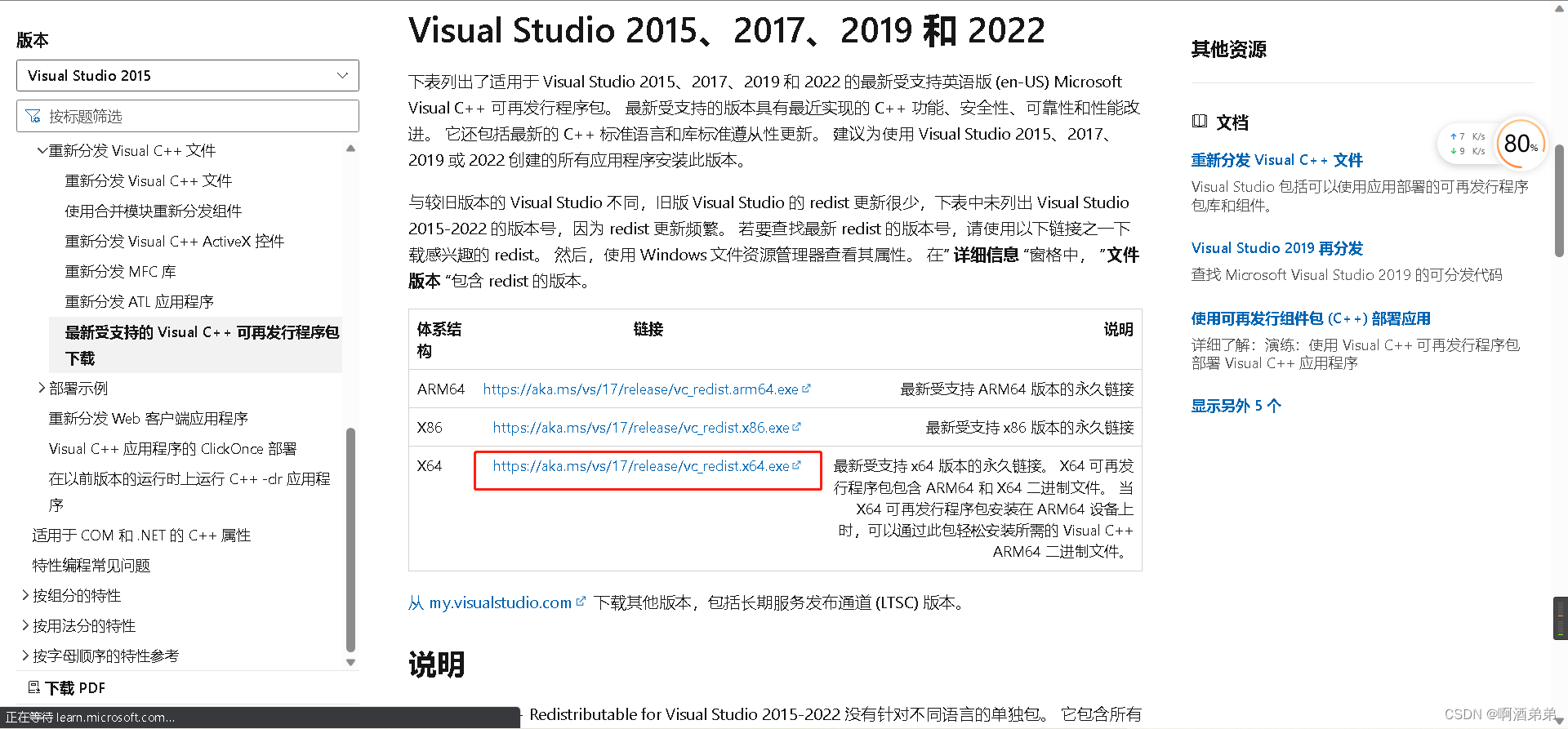1568x729 pixels.
Task: Open 重新分发 Visual C++ ActiveX 控件
Action: pyautogui.click(x=174, y=241)
